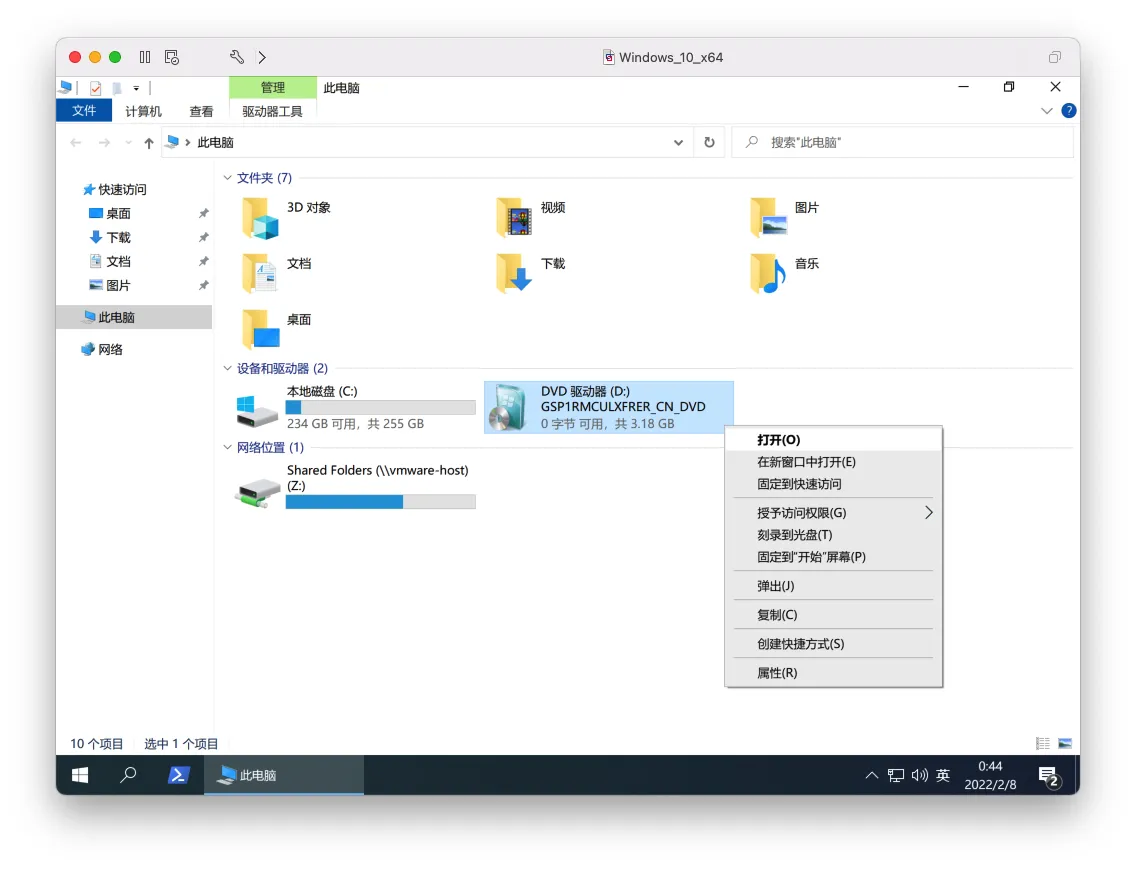The image size is (1136, 869).
Task: Choose 复制(C) from the context menu
Action: click(833, 615)
